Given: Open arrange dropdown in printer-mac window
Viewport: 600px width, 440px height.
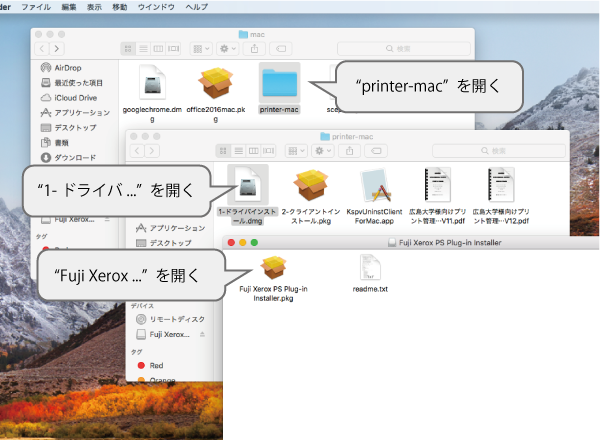Looking at the screenshot, I should pyautogui.click(x=297, y=151).
